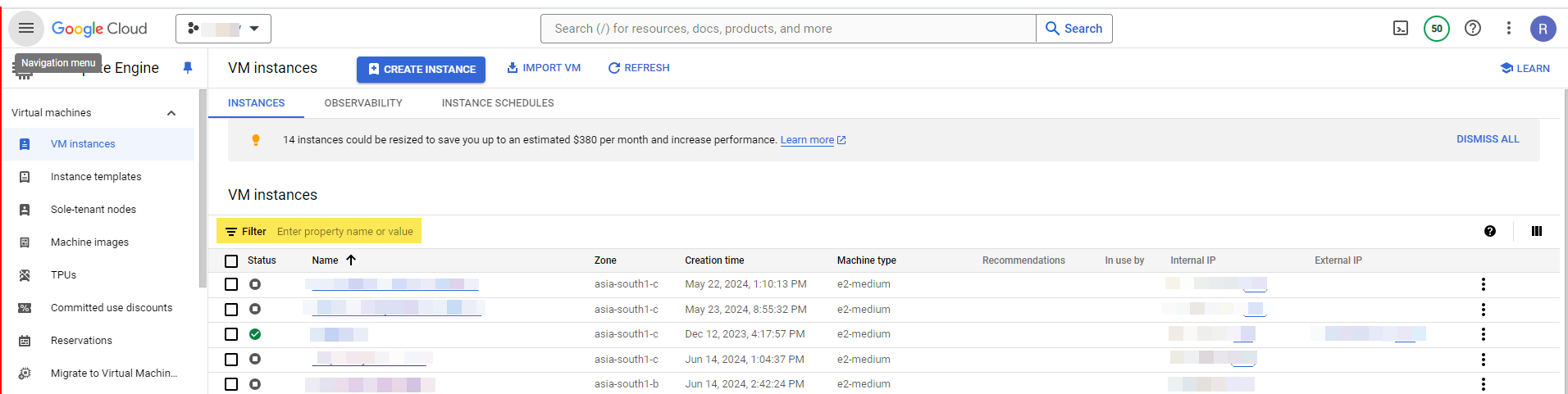Open the Help question mark icon
Viewport: 1568px width, 394px height.
[1473, 29]
